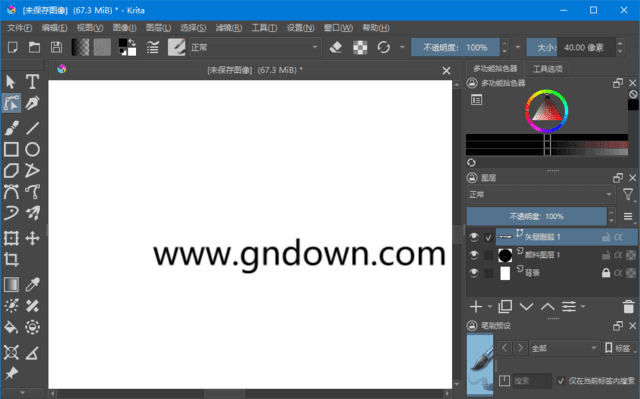640x399 pixels.
Task: Select the Smart Patch tool
Action: 32,306
